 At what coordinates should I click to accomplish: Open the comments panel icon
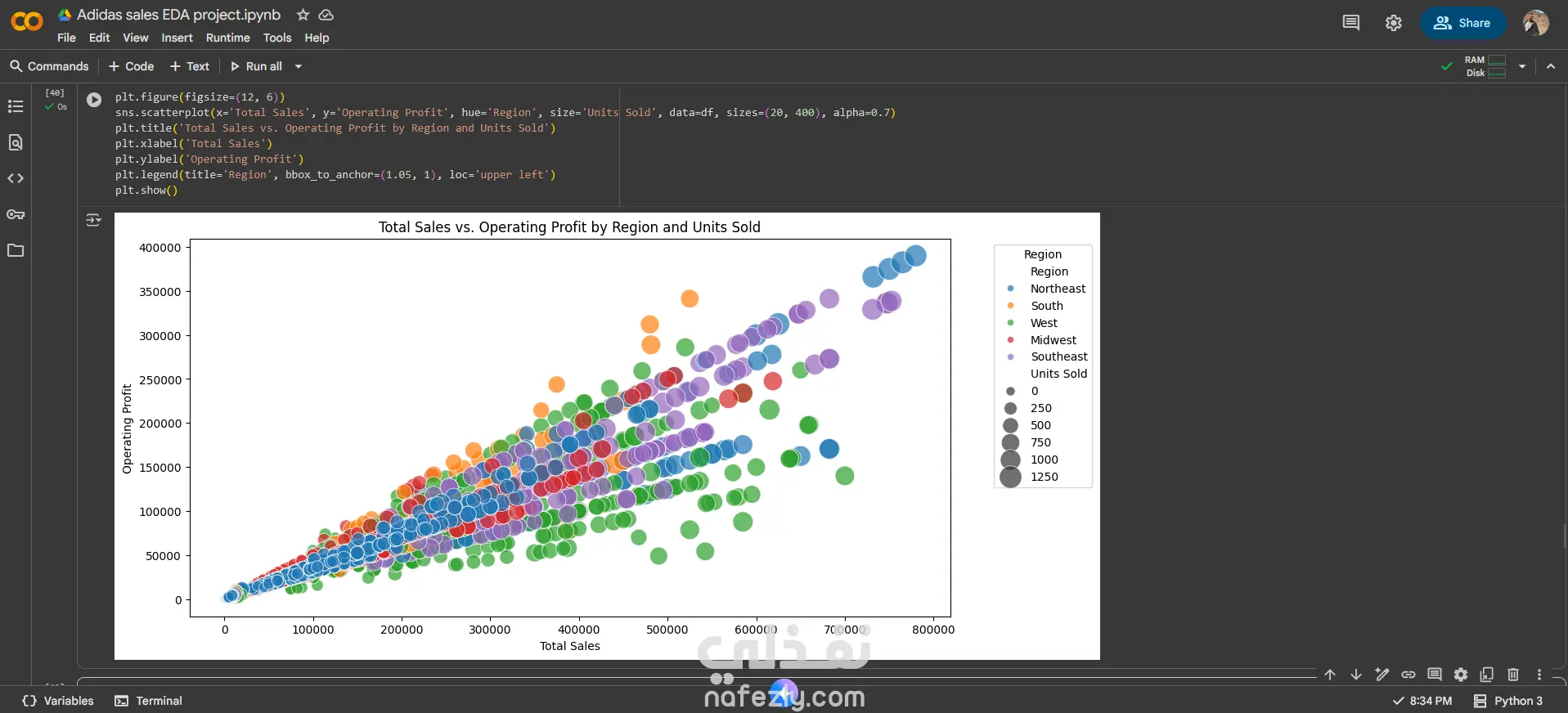click(1351, 23)
